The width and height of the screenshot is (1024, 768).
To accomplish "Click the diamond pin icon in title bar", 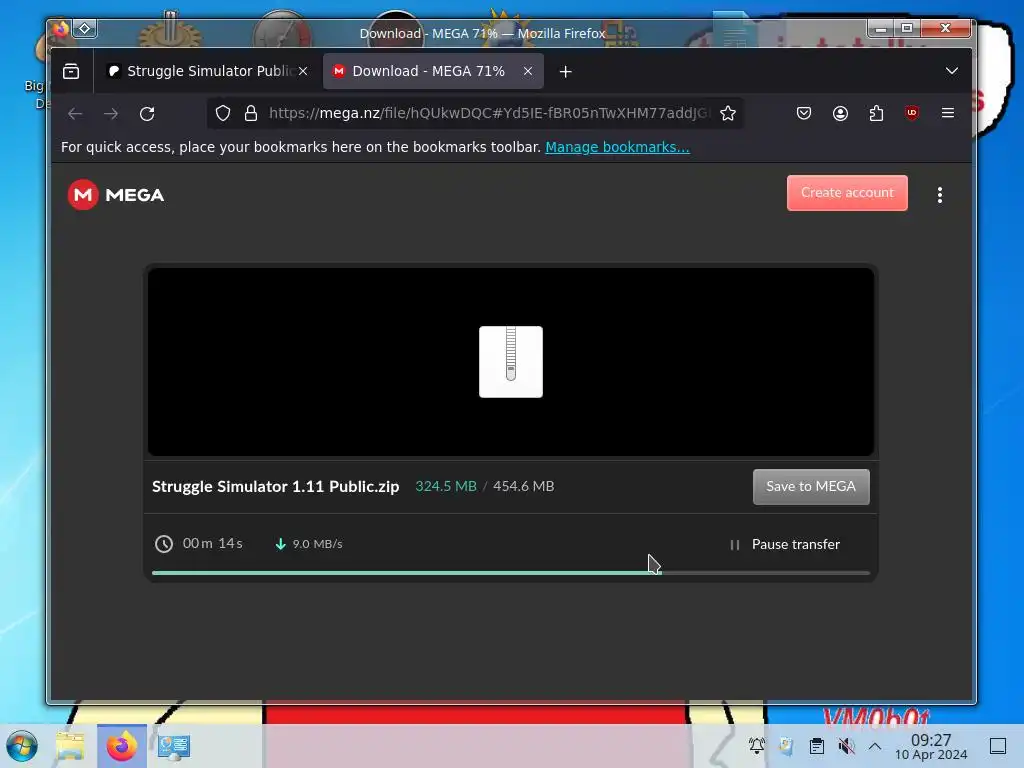I will click(x=85, y=29).
